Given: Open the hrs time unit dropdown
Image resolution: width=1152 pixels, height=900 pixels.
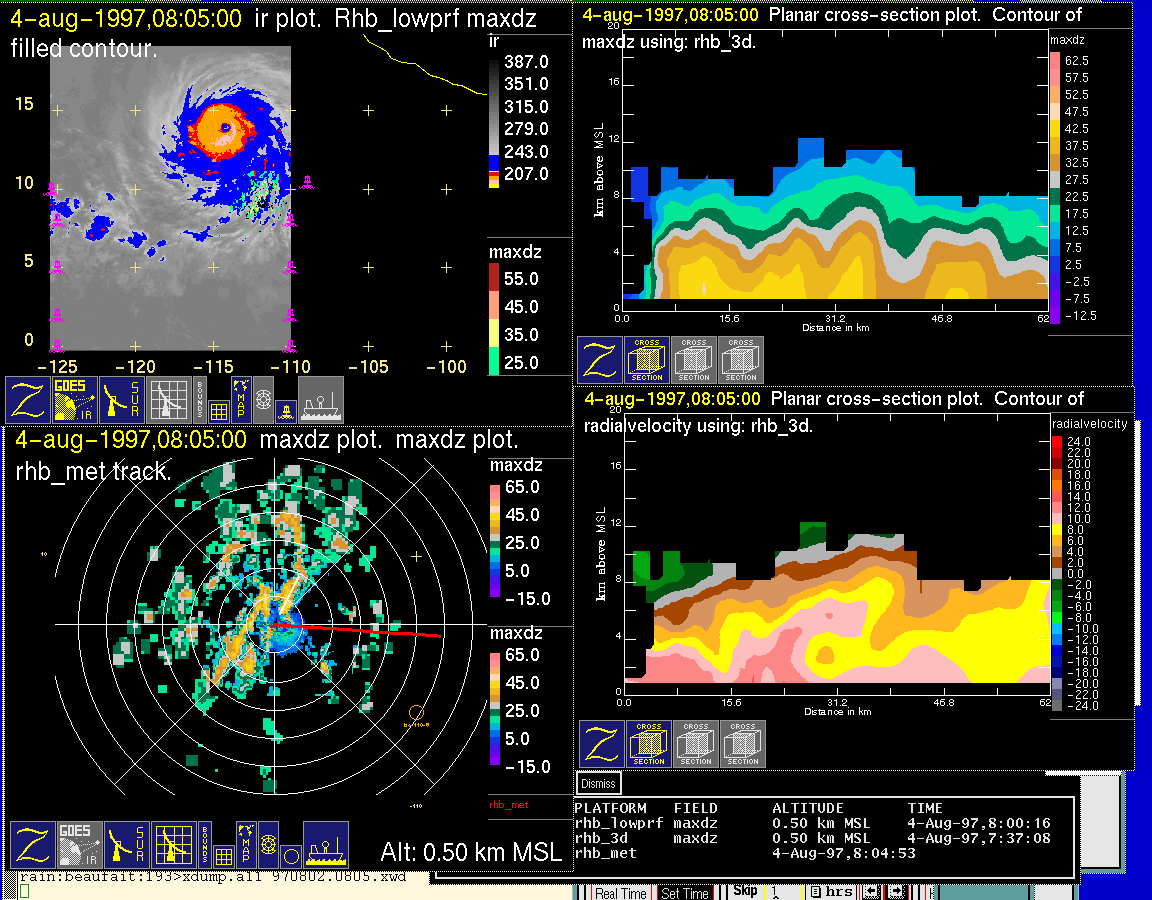Looking at the screenshot, I should (x=831, y=892).
